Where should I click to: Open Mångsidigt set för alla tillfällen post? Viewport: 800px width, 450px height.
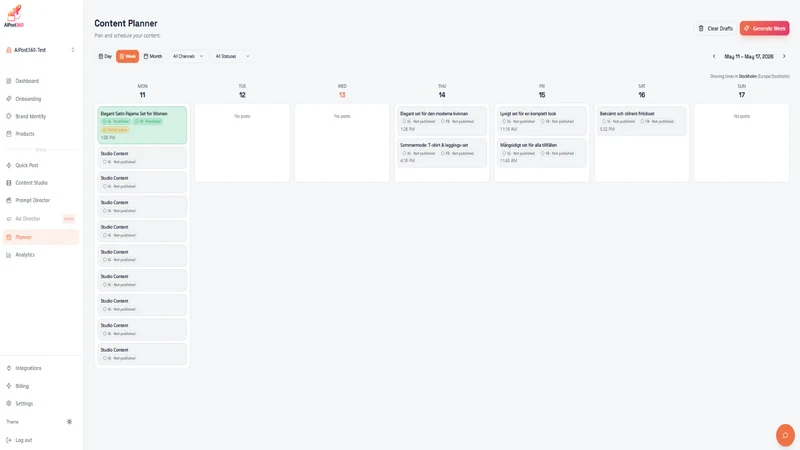pyautogui.click(x=542, y=153)
